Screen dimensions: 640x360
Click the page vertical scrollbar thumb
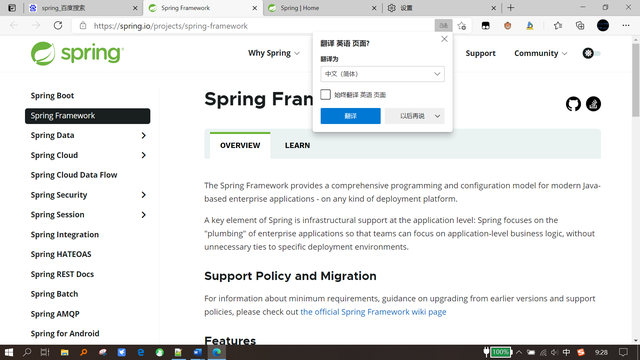point(636,80)
